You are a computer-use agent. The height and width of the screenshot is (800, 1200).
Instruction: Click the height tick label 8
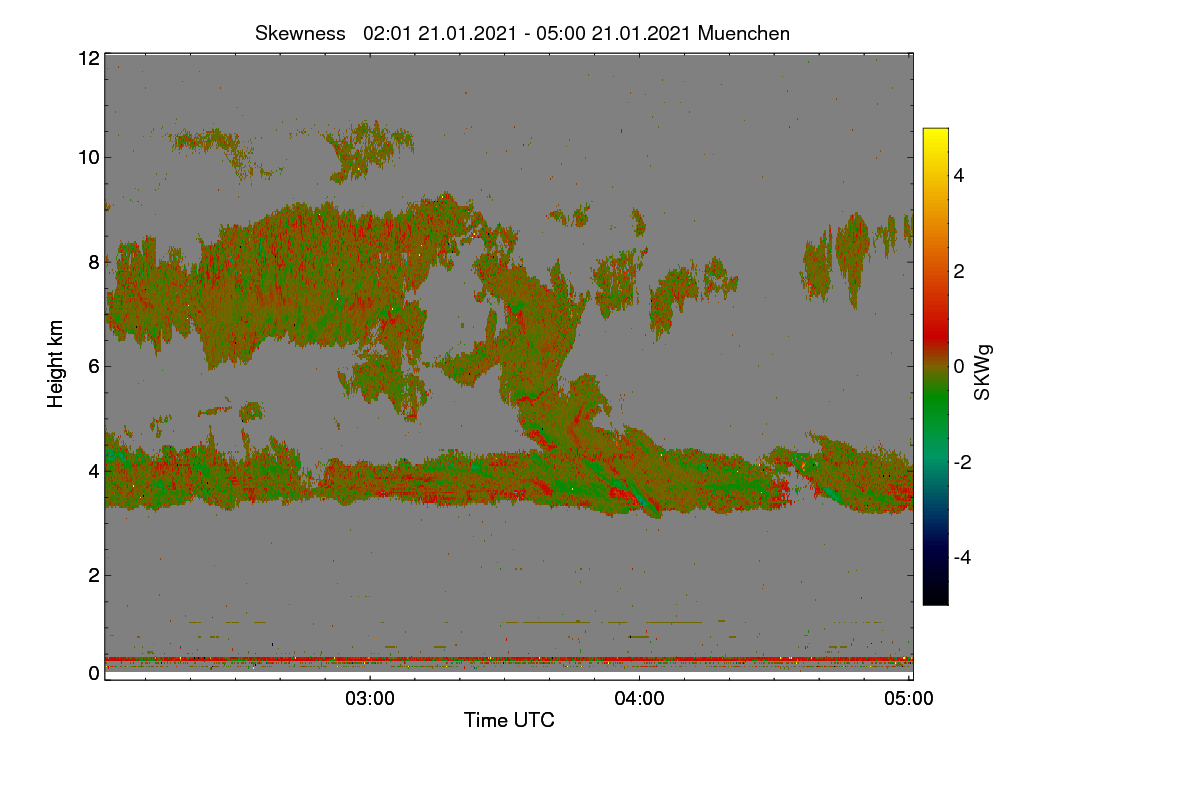pos(94,262)
